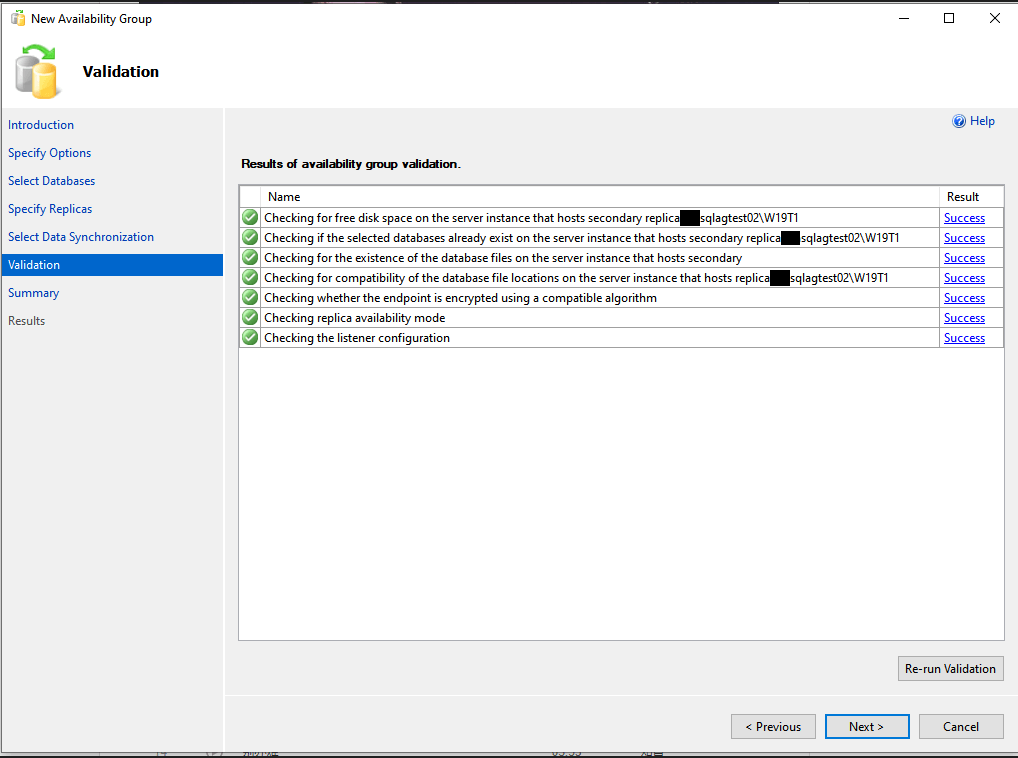Click the green check icon for replica availability mode
This screenshot has width=1018, height=758.
(250, 318)
